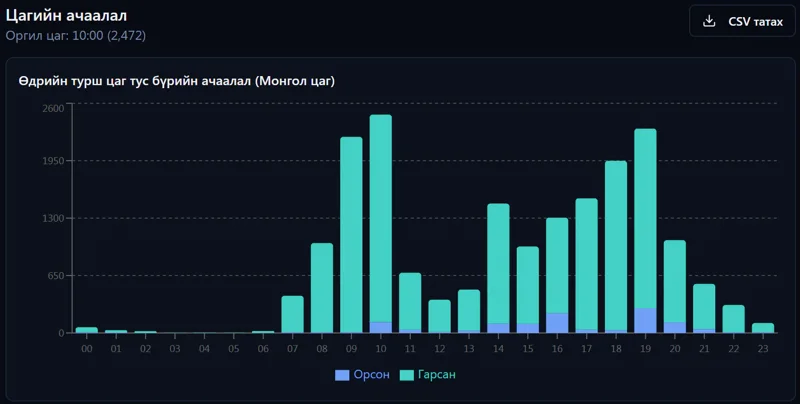Click the small bar at hour 23
Viewport: 800px width, 404px height.
point(763,328)
